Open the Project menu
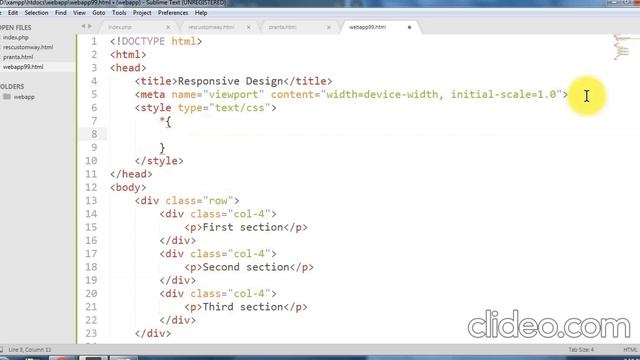Image resolution: width=640 pixels, height=360 pixels. pyautogui.click(x=142, y=13)
